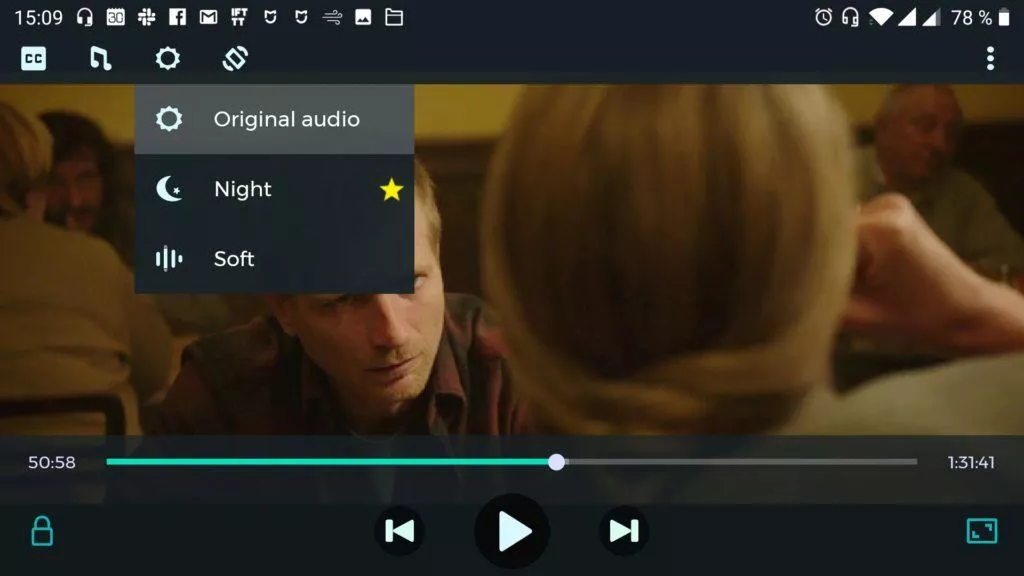Tap the headset icon next to alarm
The image size is (1024, 576).
tap(850, 17)
